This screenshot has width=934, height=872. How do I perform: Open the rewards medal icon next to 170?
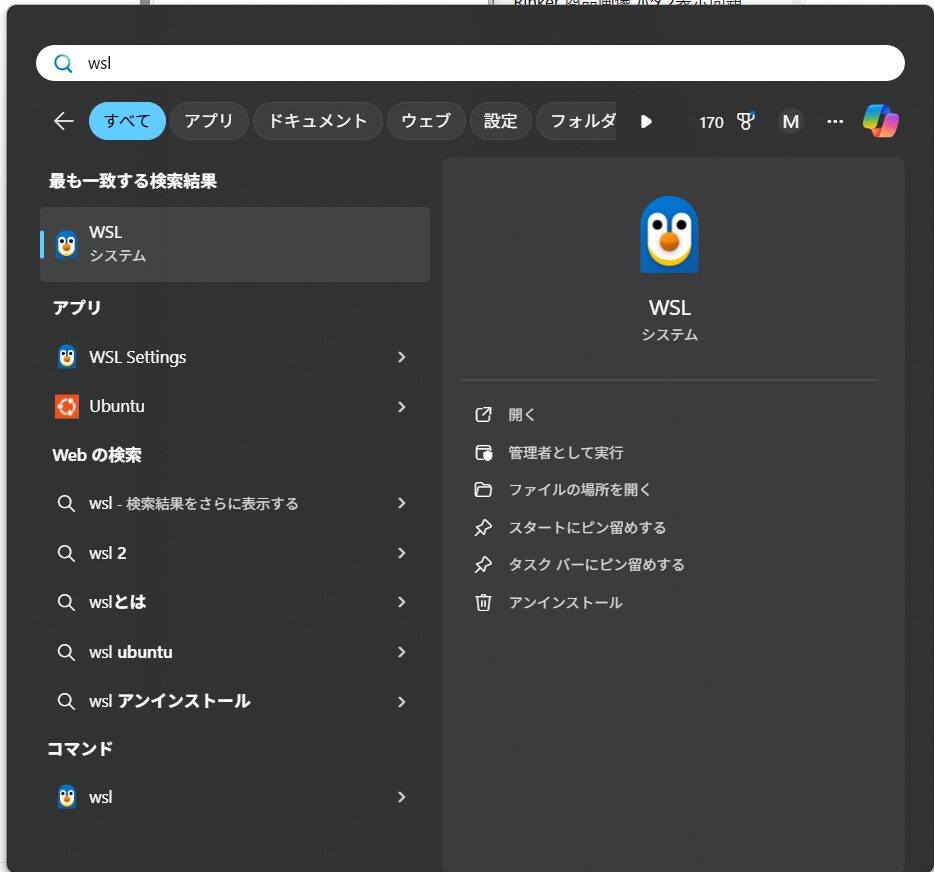745,122
